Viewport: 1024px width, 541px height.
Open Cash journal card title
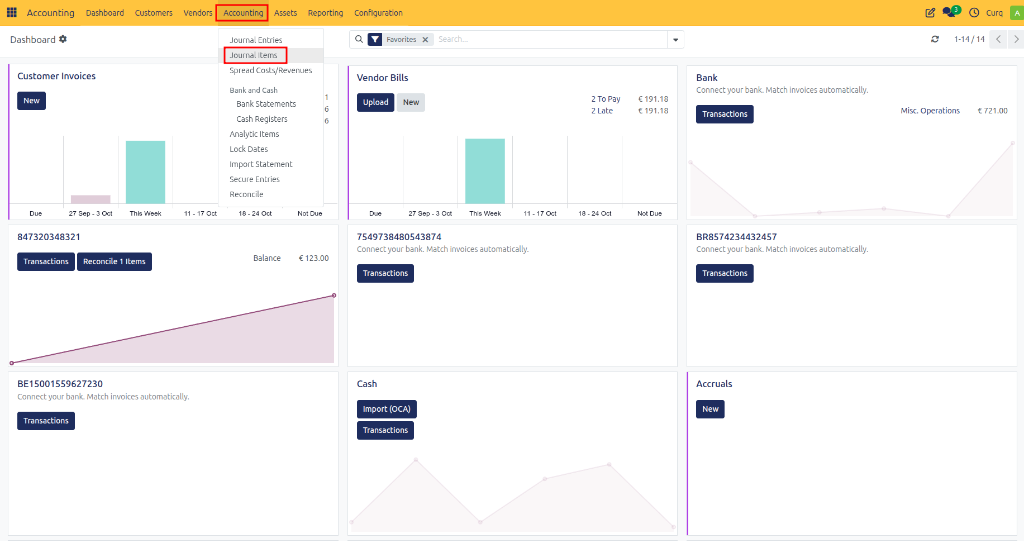pyautogui.click(x=366, y=384)
